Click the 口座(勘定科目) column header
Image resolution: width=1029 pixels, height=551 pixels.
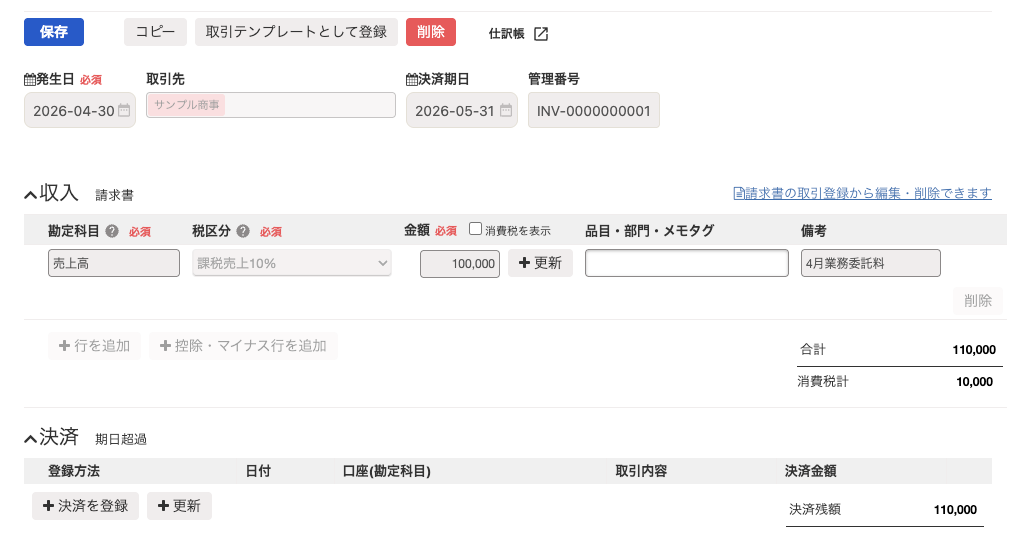(x=387, y=471)
